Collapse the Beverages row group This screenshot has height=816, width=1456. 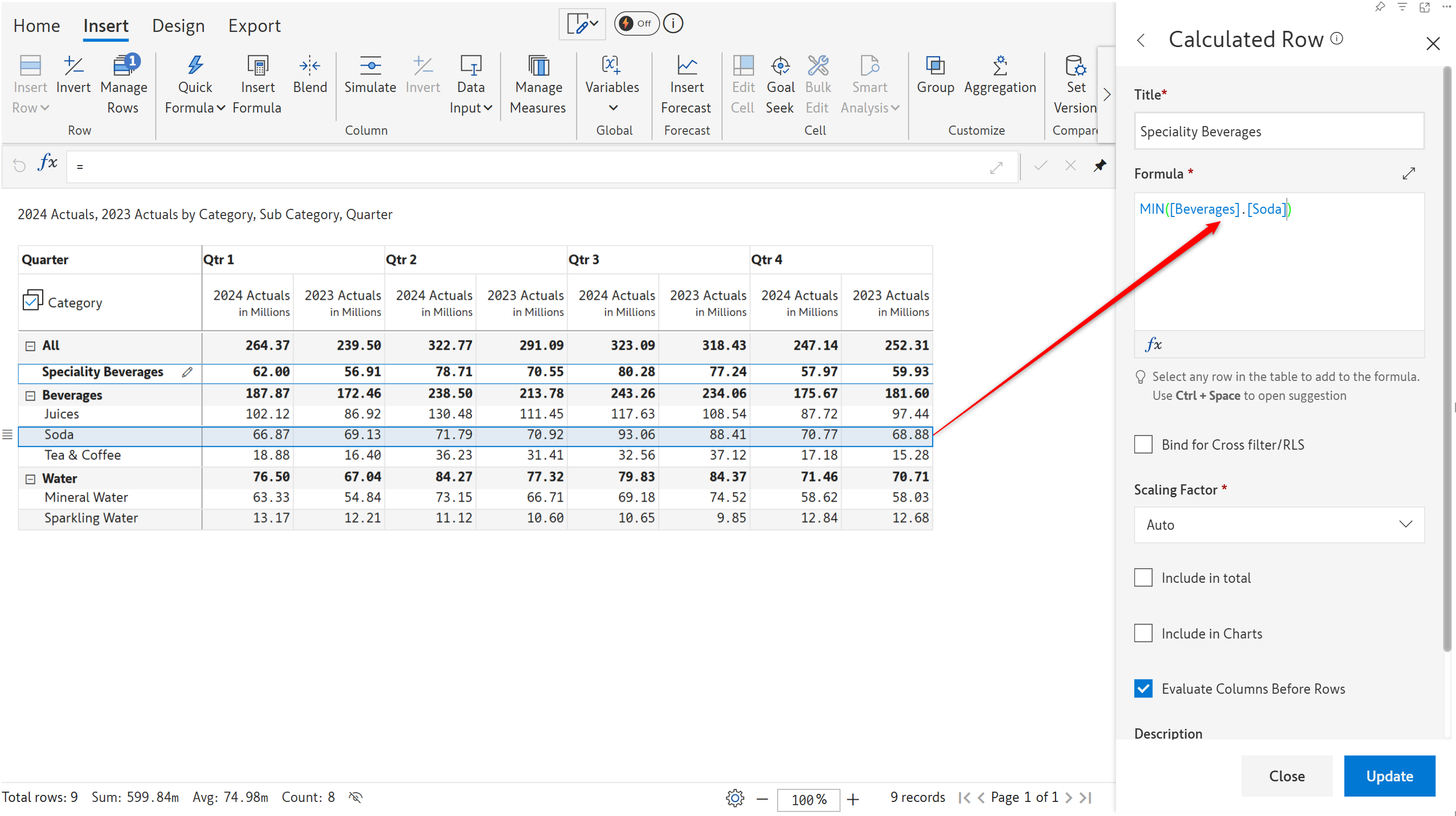pyautogui.click(x=30, y=396)
